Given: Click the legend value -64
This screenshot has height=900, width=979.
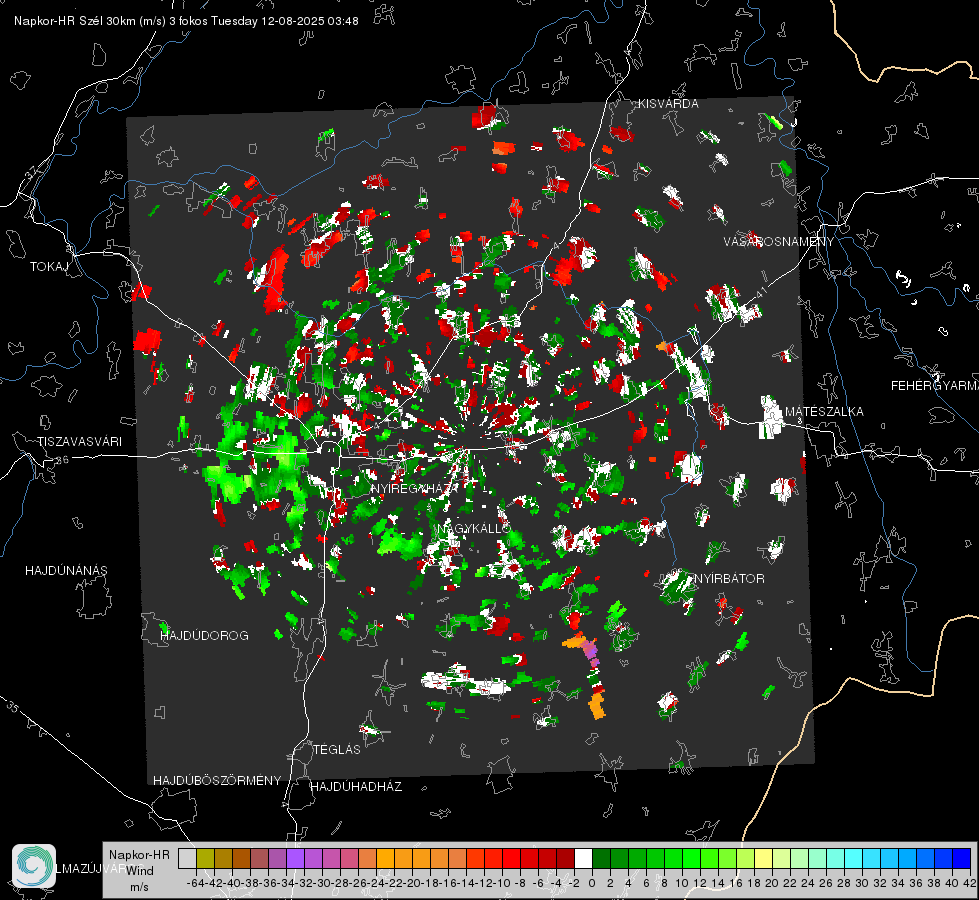Looking at the screenshot, I should click(196, 884).
